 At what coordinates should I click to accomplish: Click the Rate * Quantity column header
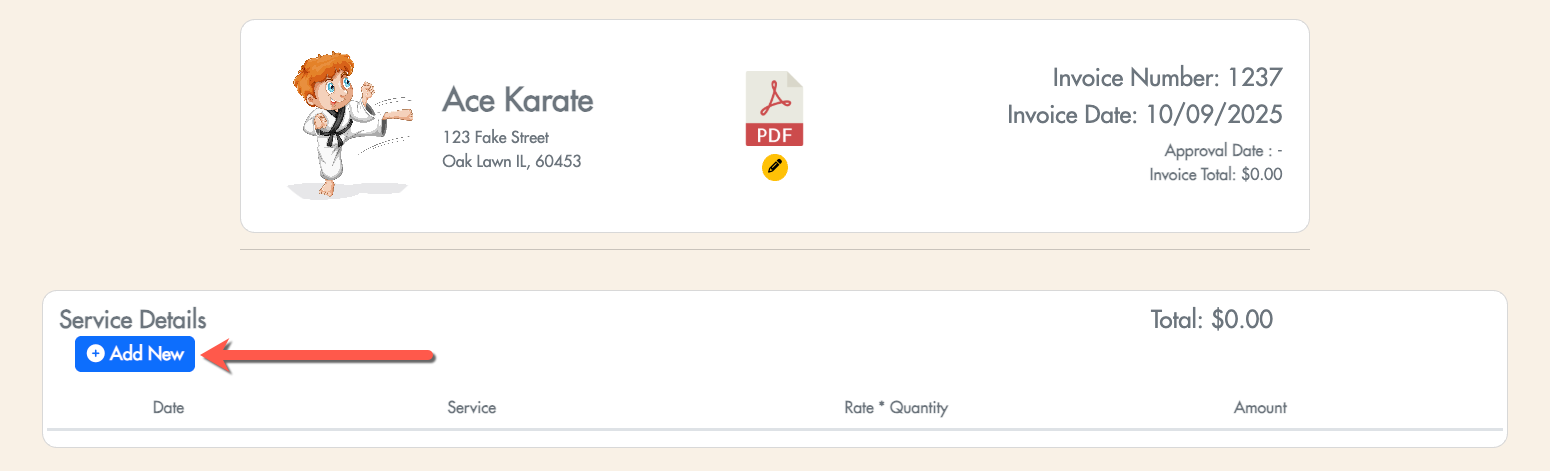pos(896,408)
